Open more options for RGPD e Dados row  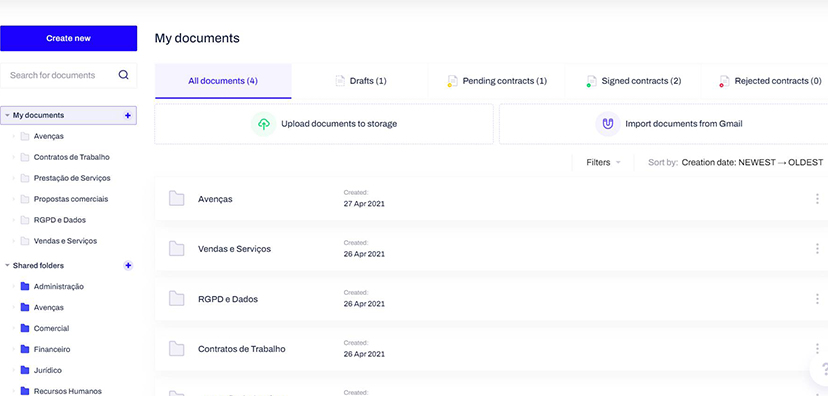coord(817,299)
